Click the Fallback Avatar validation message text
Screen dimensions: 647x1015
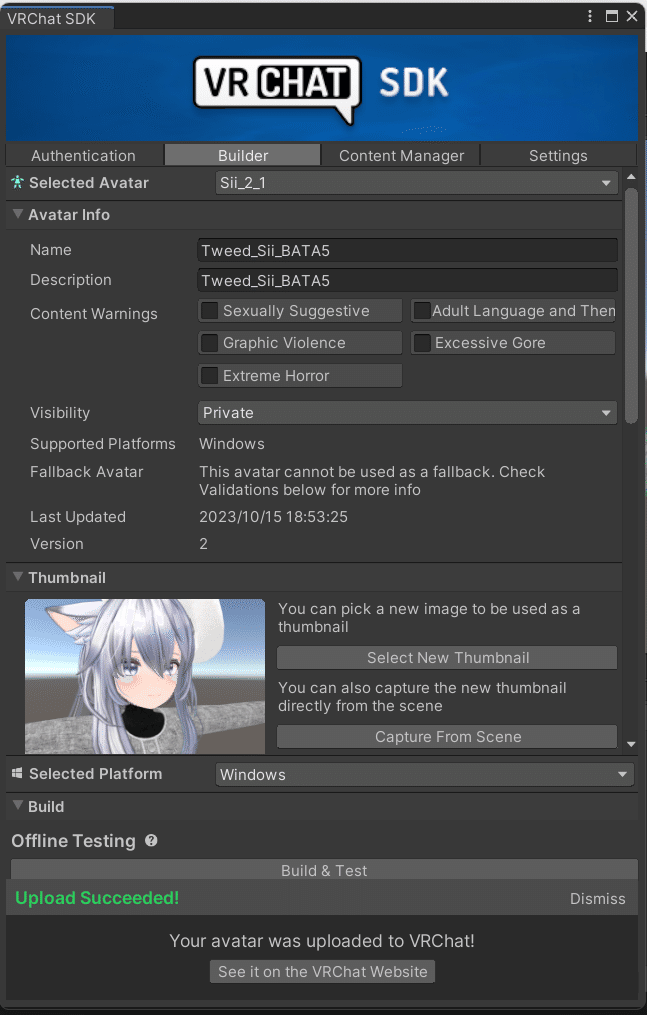click(x=372, y=480)
